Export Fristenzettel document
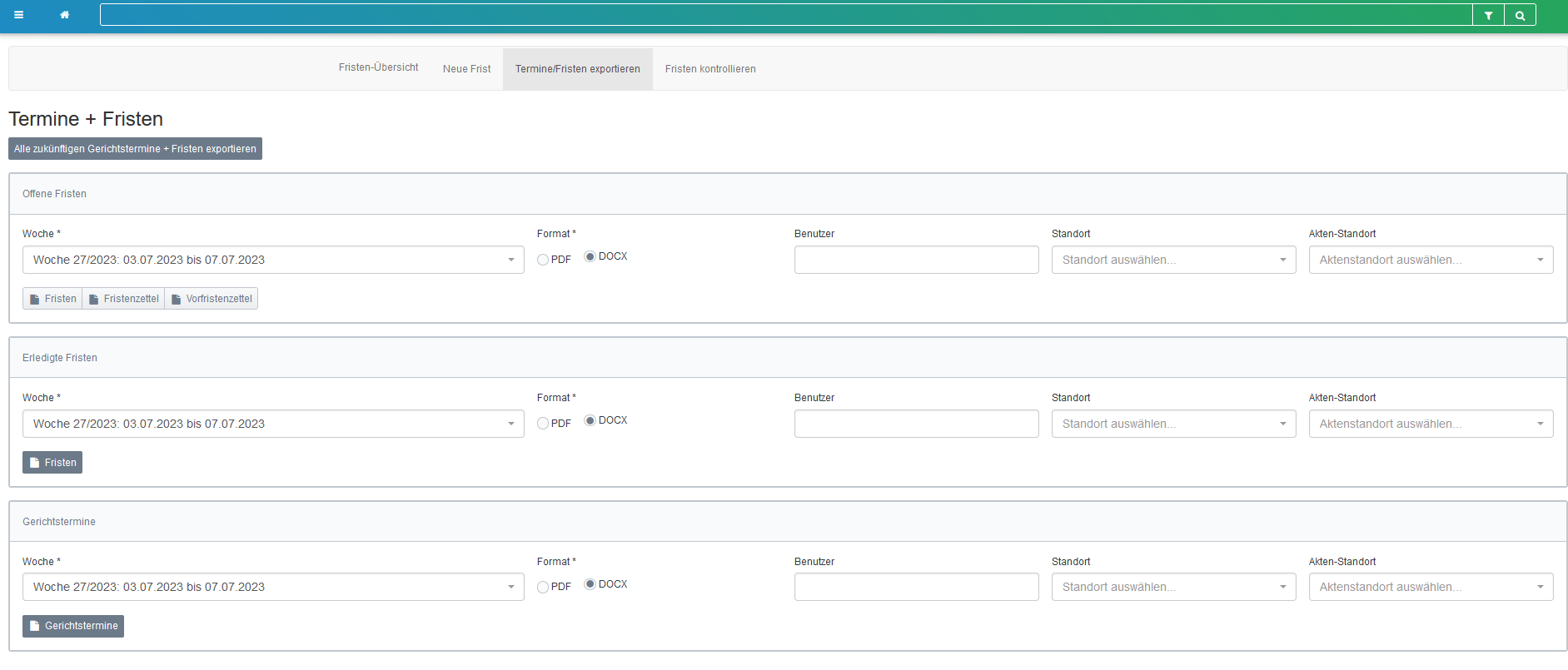Image resolution: width=1568 pixels, height=670 pixels. point(123,299)
